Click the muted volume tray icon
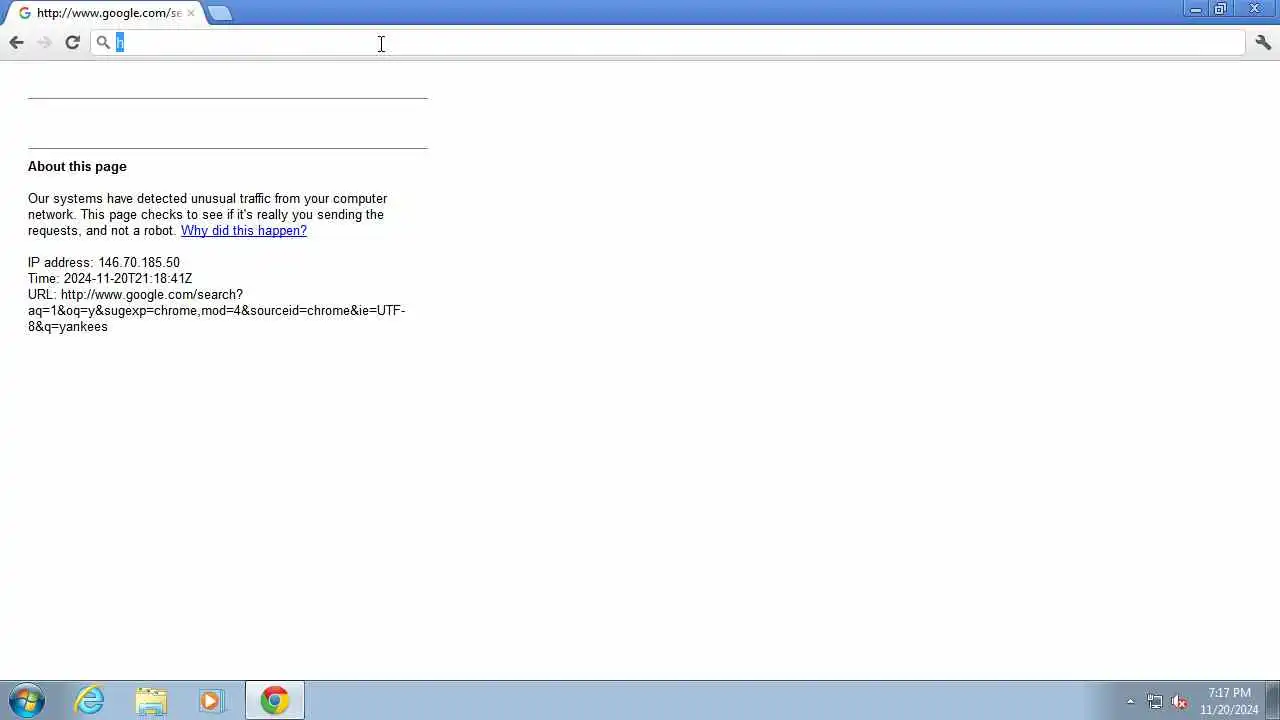Image resolution: width=1280 pixels, height=720 pixels. point(1179,701)
